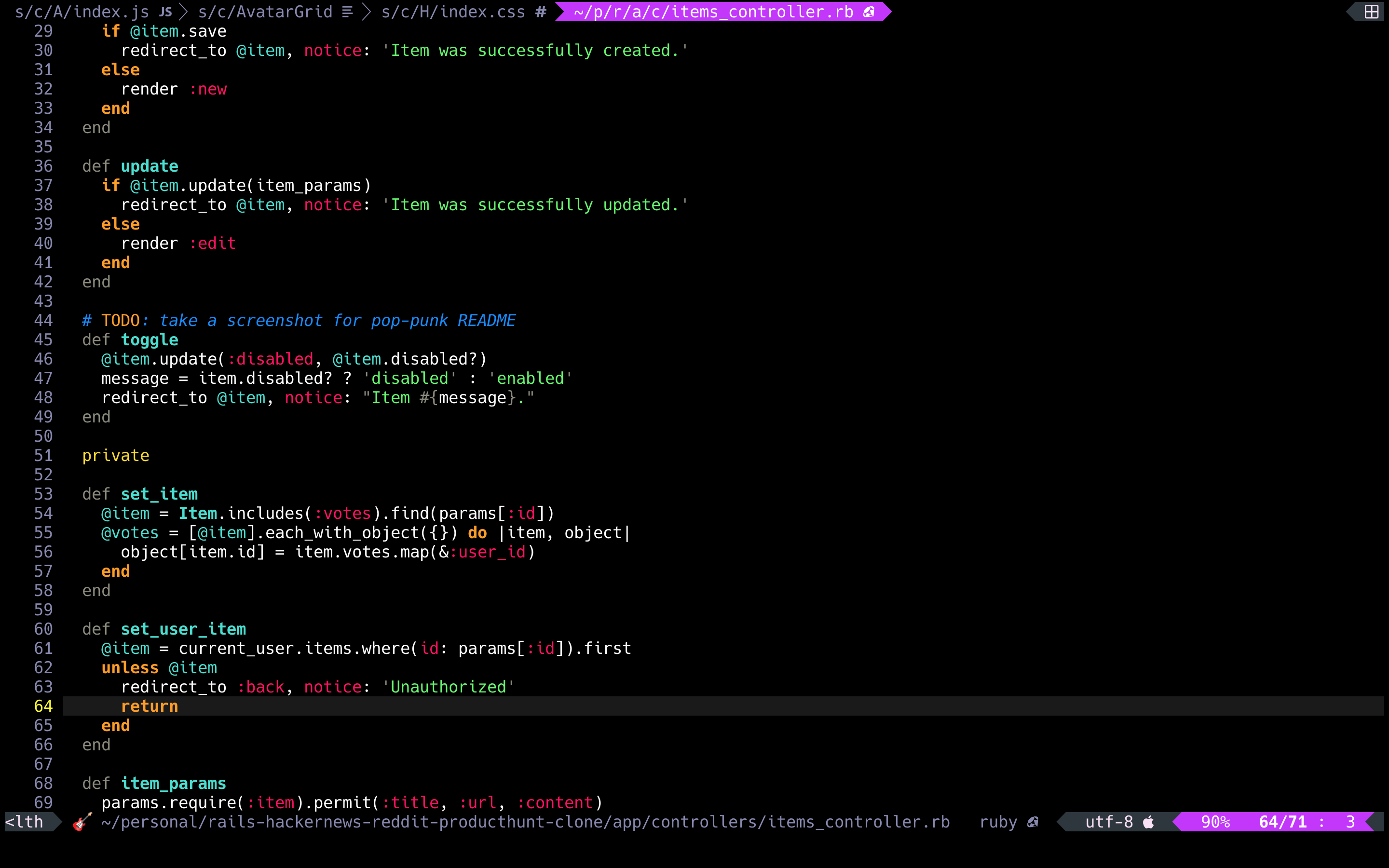1389x868 pixels.
Task: Click the 'utf-8' encoding indicator
Action: [1109, 822]
